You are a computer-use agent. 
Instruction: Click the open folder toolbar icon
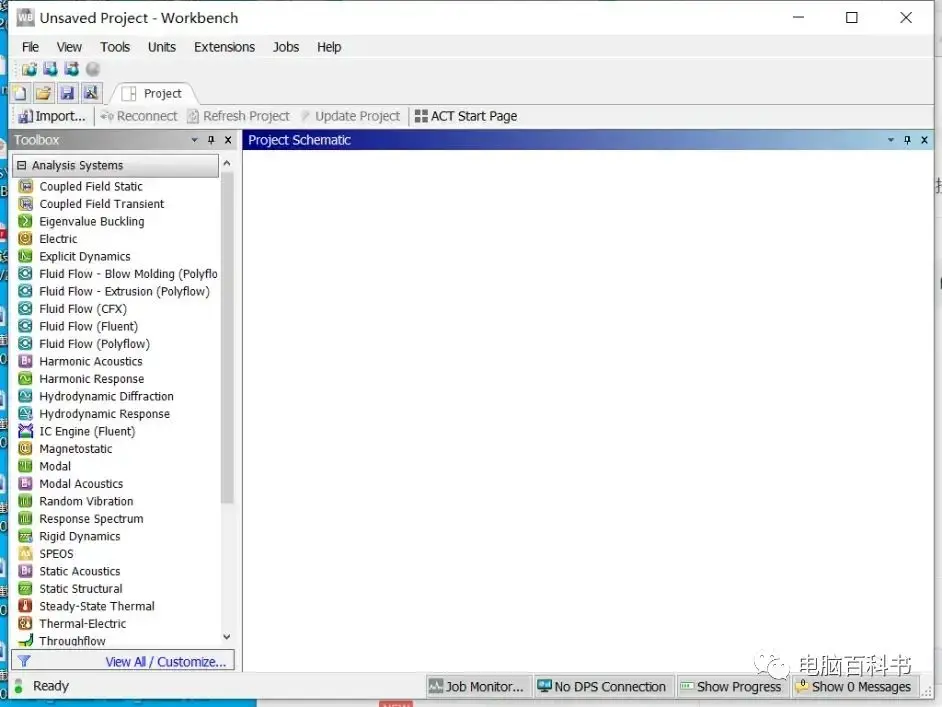pos(43,93)
